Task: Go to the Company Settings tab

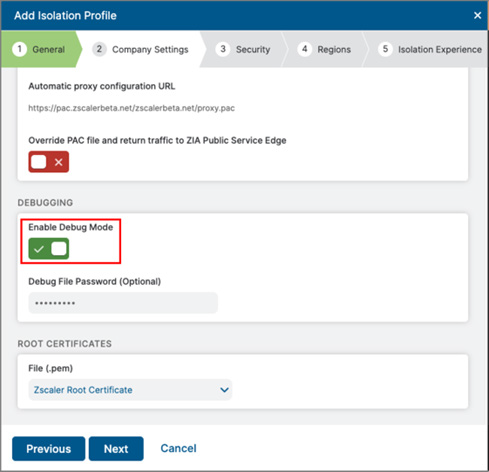Action: point(150,49)
